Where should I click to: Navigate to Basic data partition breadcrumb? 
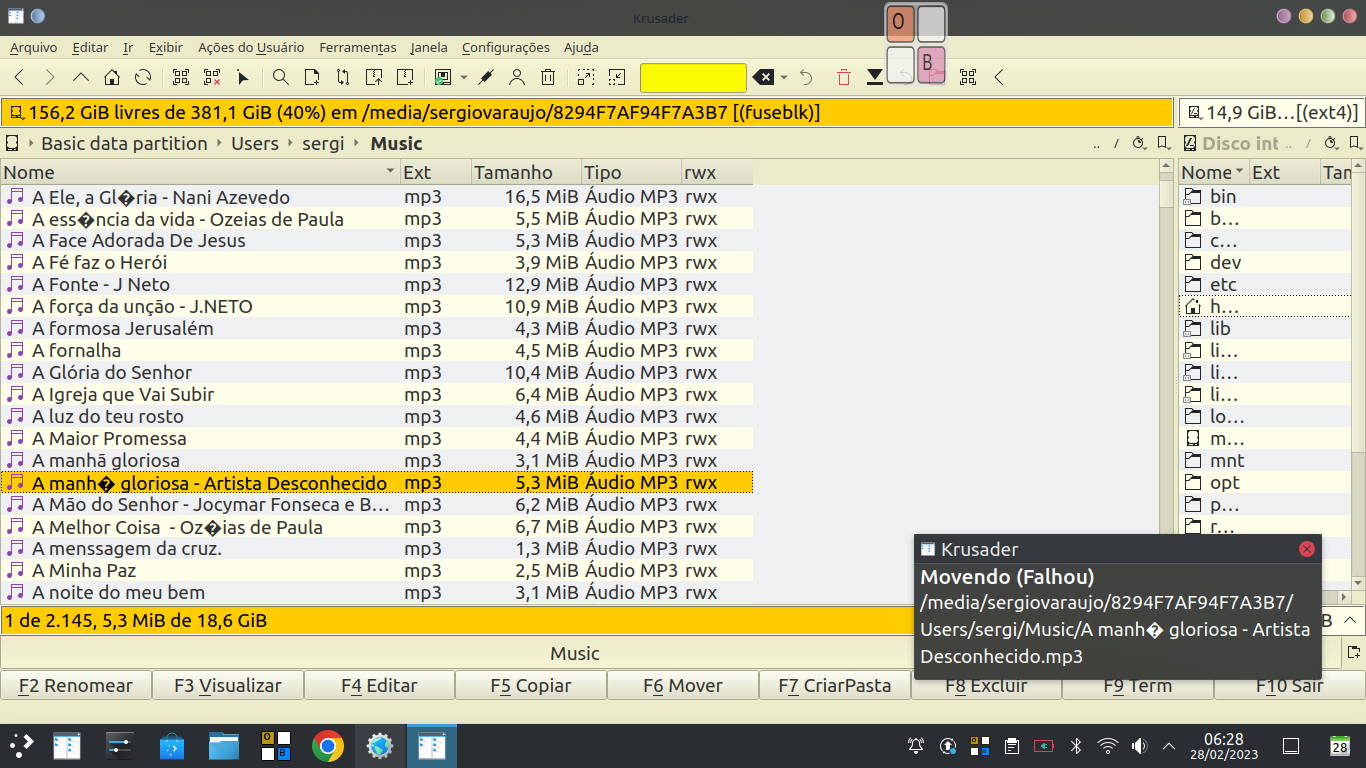(124, 144)
